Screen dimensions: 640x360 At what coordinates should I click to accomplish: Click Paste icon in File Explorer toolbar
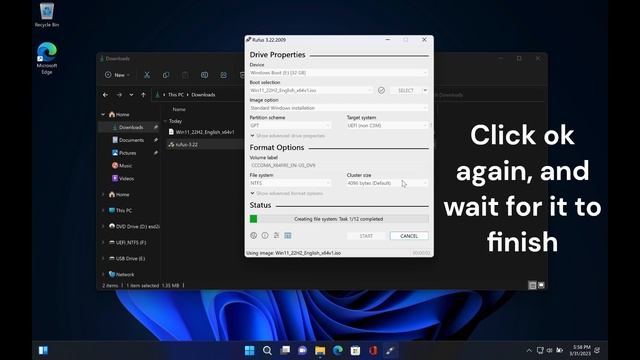pos(185,75)
